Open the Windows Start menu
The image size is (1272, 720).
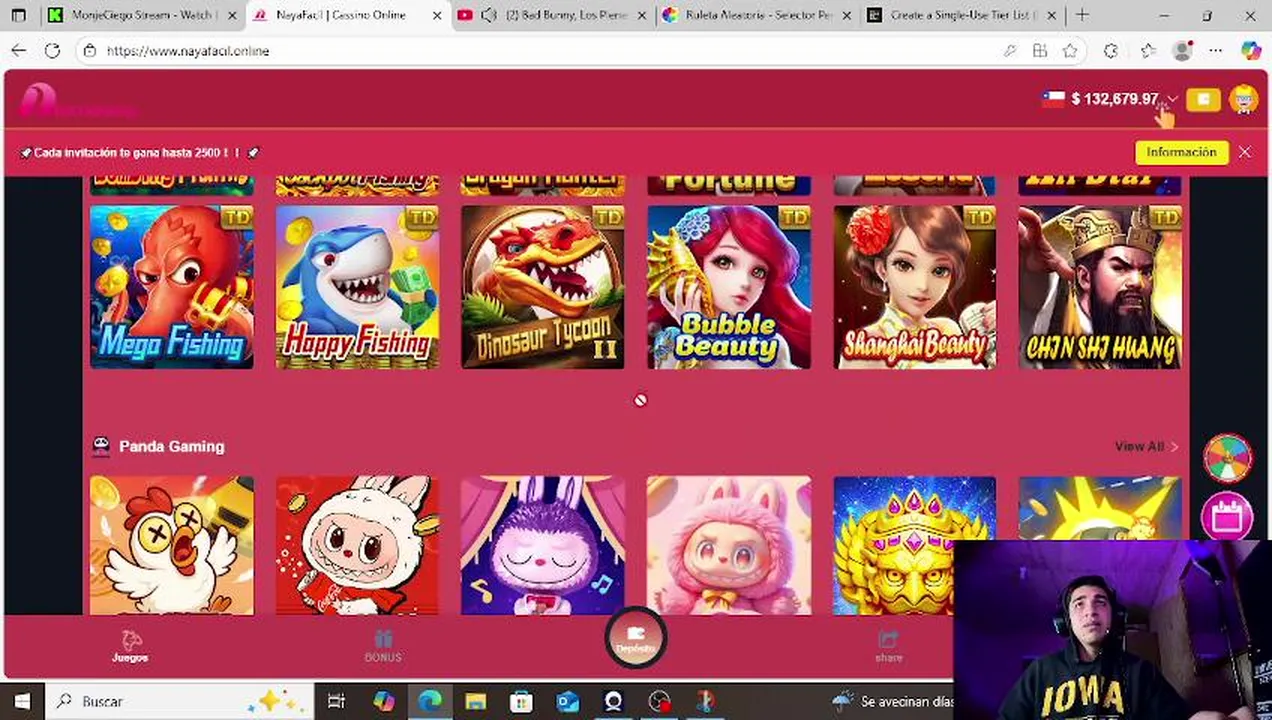coord(22,701)
